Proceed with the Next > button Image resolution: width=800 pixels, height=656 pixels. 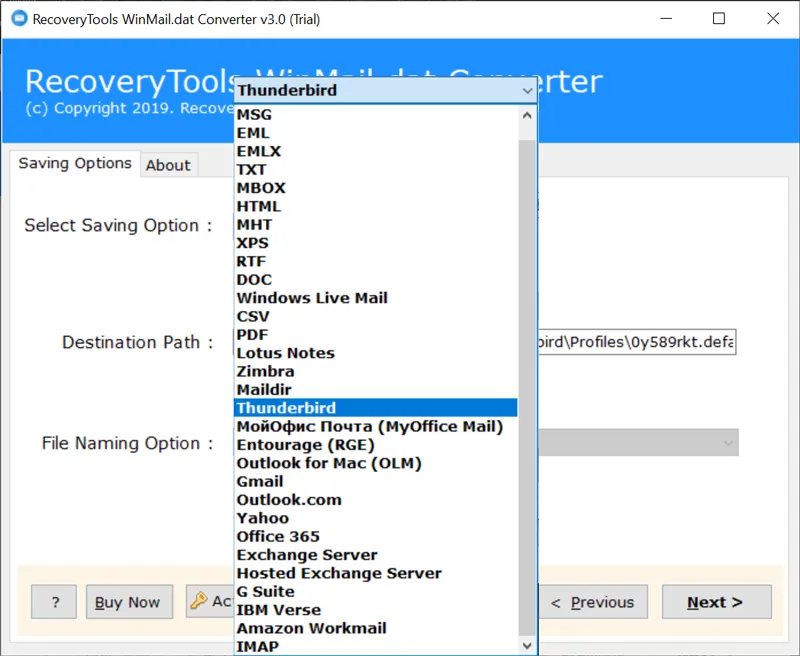coord(714,602)
